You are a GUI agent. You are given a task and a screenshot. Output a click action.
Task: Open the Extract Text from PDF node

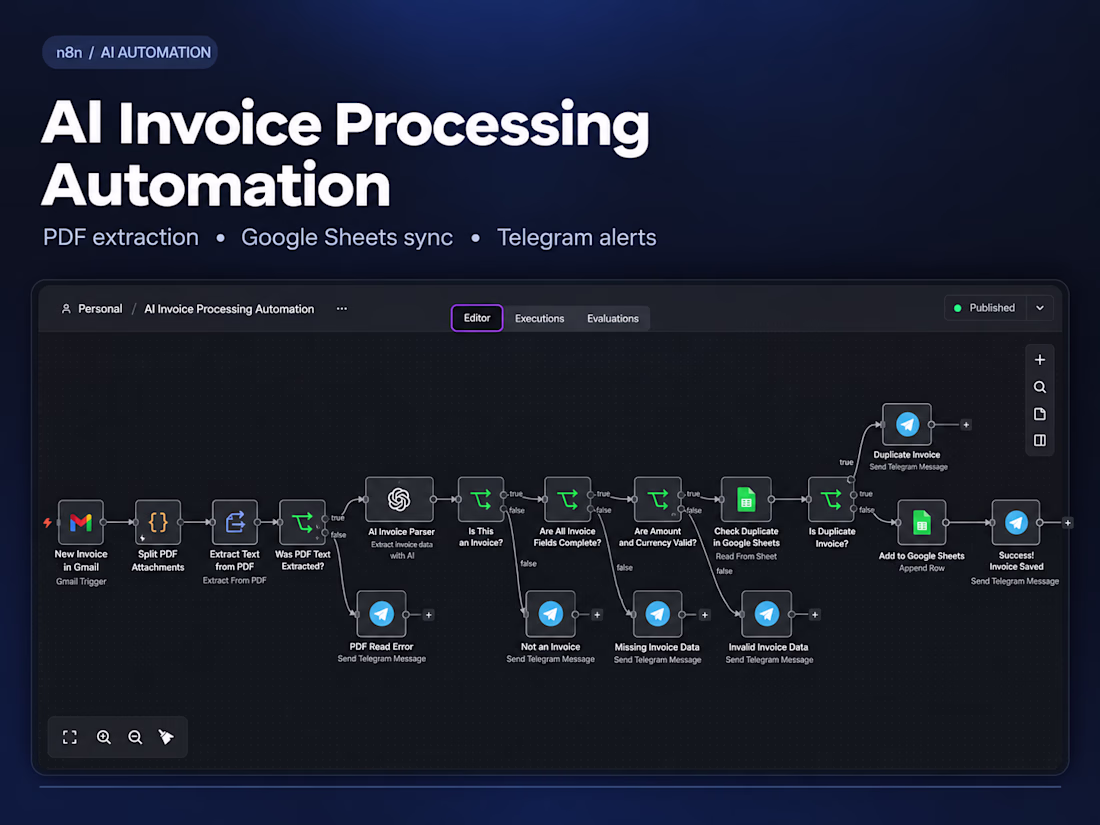pos(234,522)
